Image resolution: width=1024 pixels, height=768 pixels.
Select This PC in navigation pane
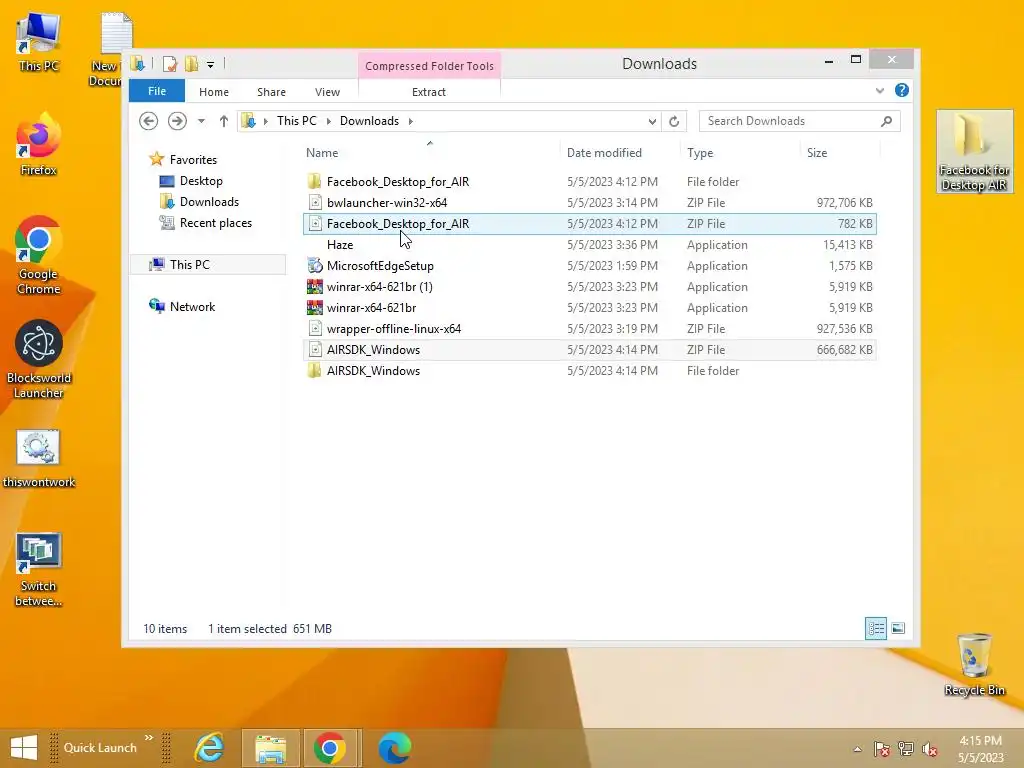point(189,264)
